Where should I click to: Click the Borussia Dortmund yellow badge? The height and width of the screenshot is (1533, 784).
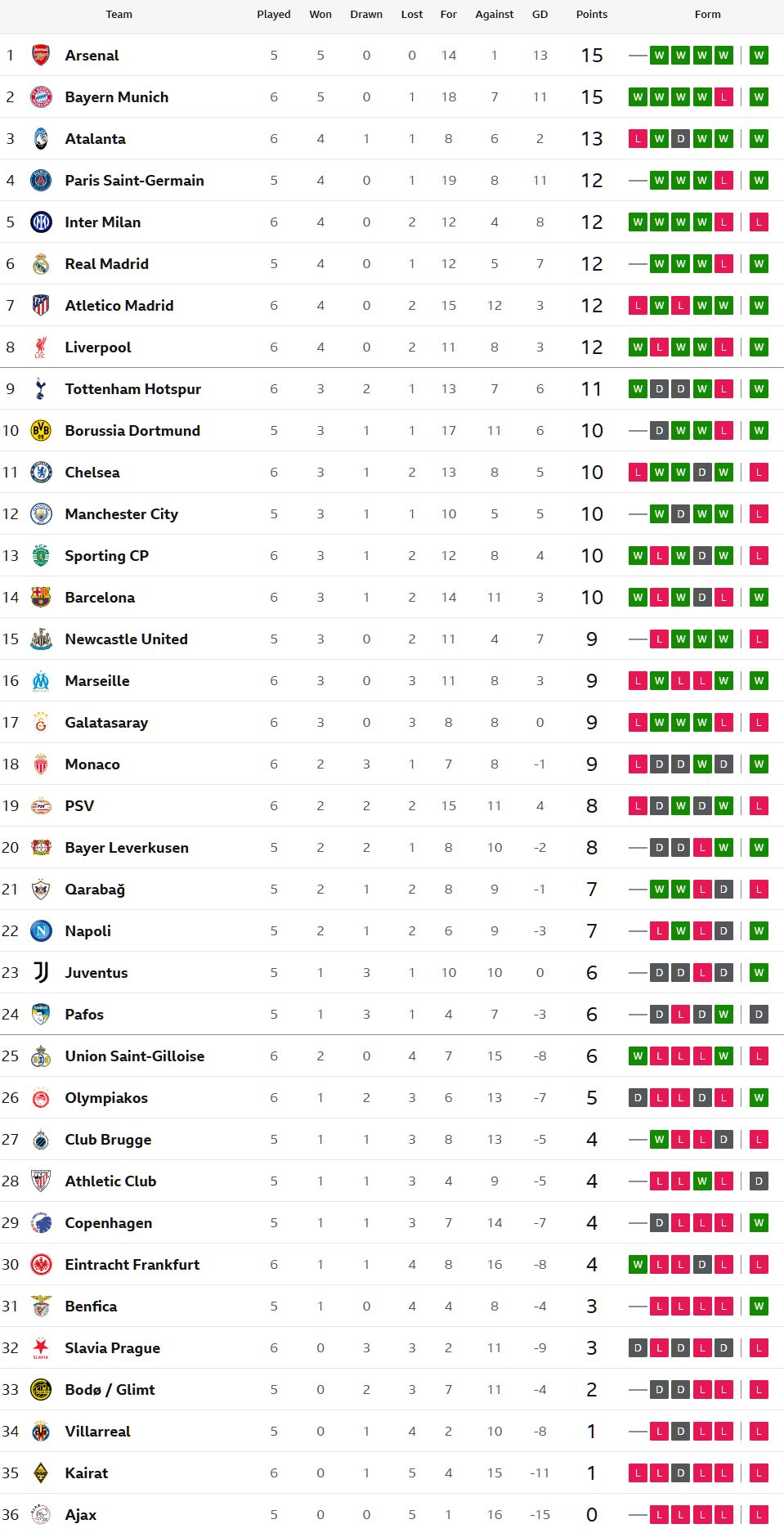tap(41, 431)
